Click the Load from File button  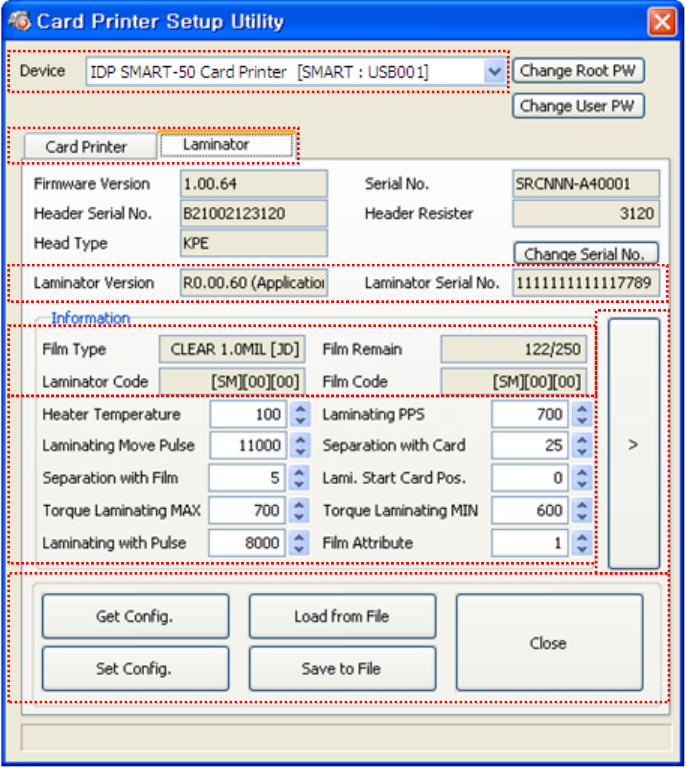point(342,616)
